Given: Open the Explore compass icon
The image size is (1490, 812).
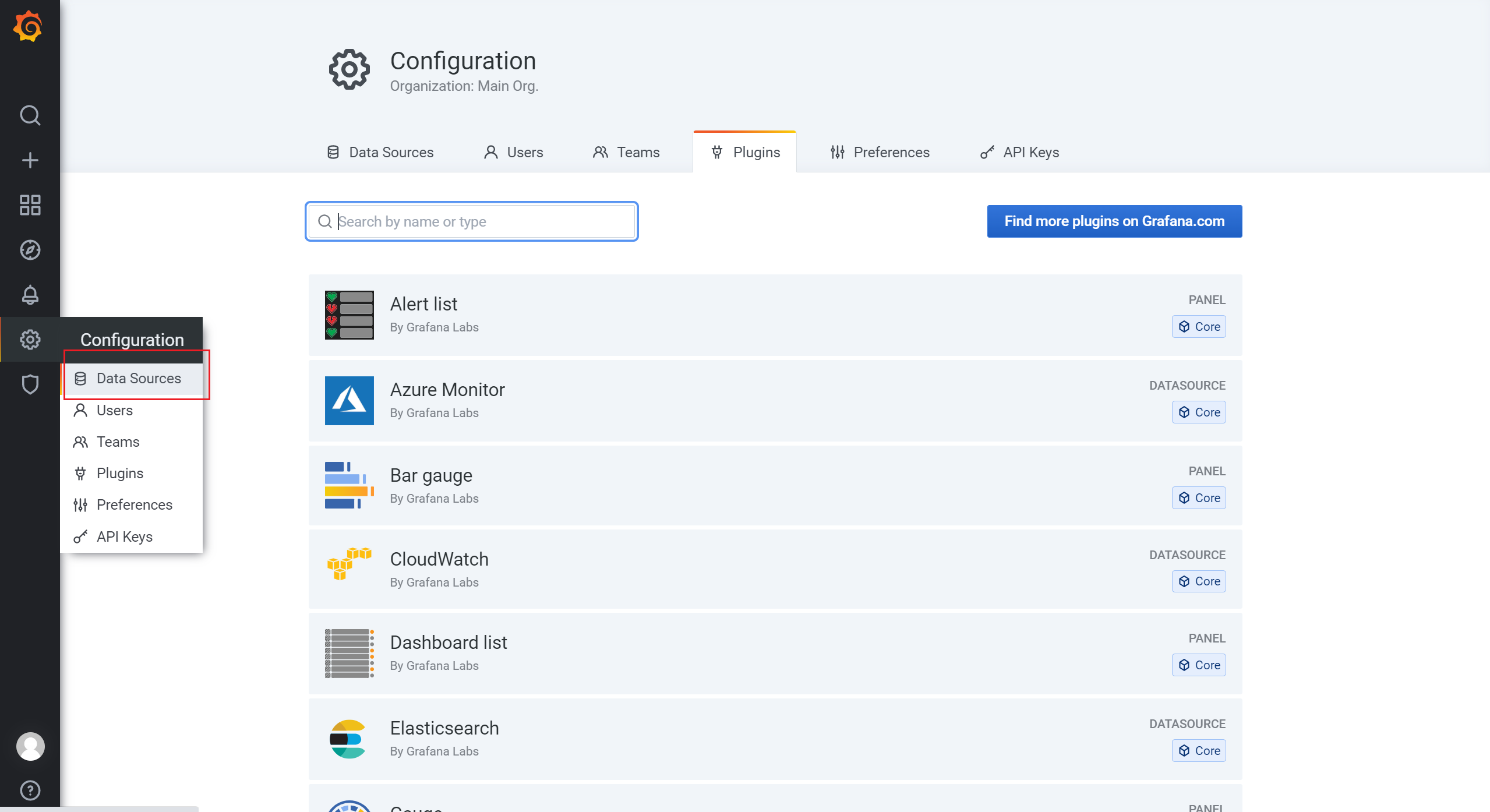Looking at the screenshot, I should click(x=30, y=250).
